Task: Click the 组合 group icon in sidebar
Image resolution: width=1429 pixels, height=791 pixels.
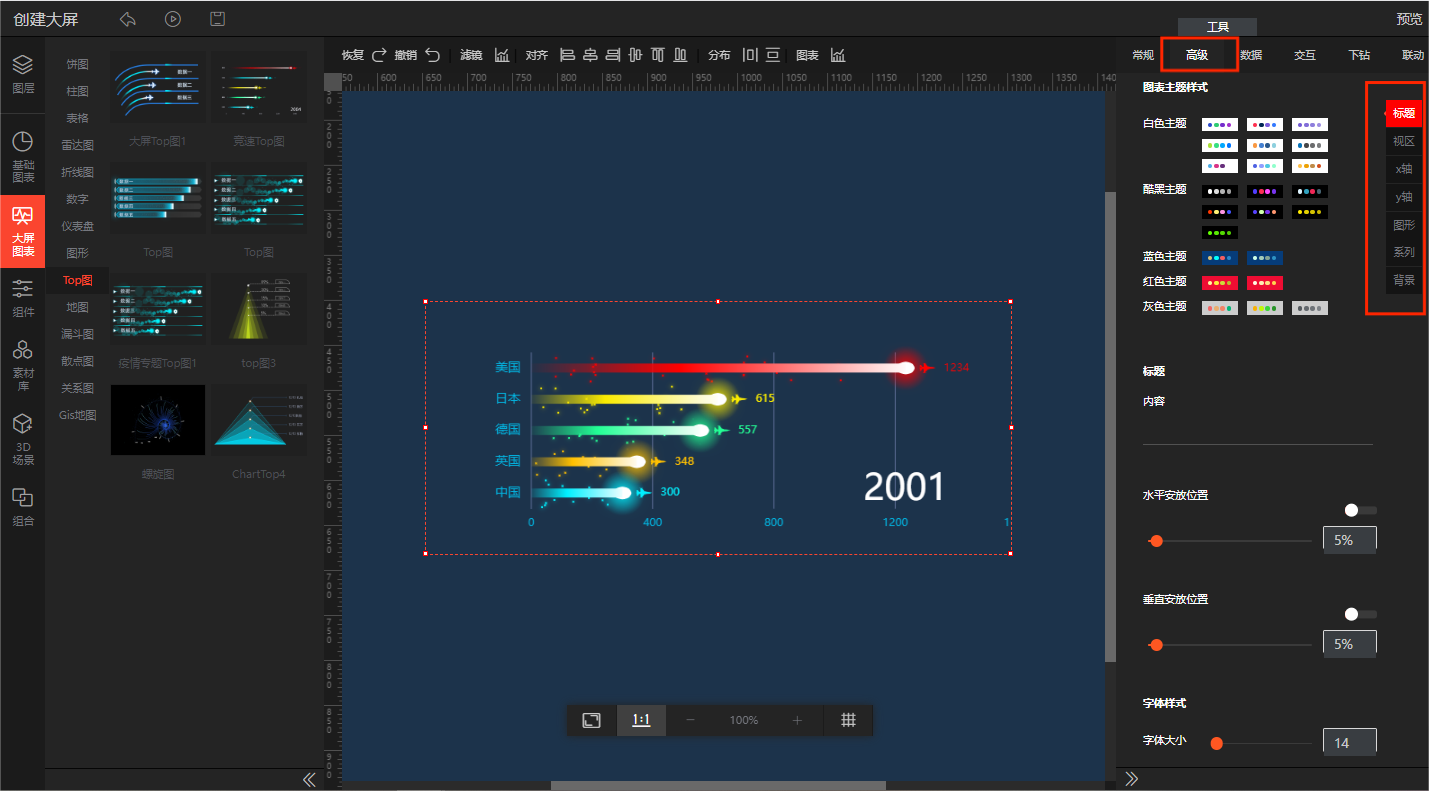Action: pyautogui.click(x=22, y=507)
